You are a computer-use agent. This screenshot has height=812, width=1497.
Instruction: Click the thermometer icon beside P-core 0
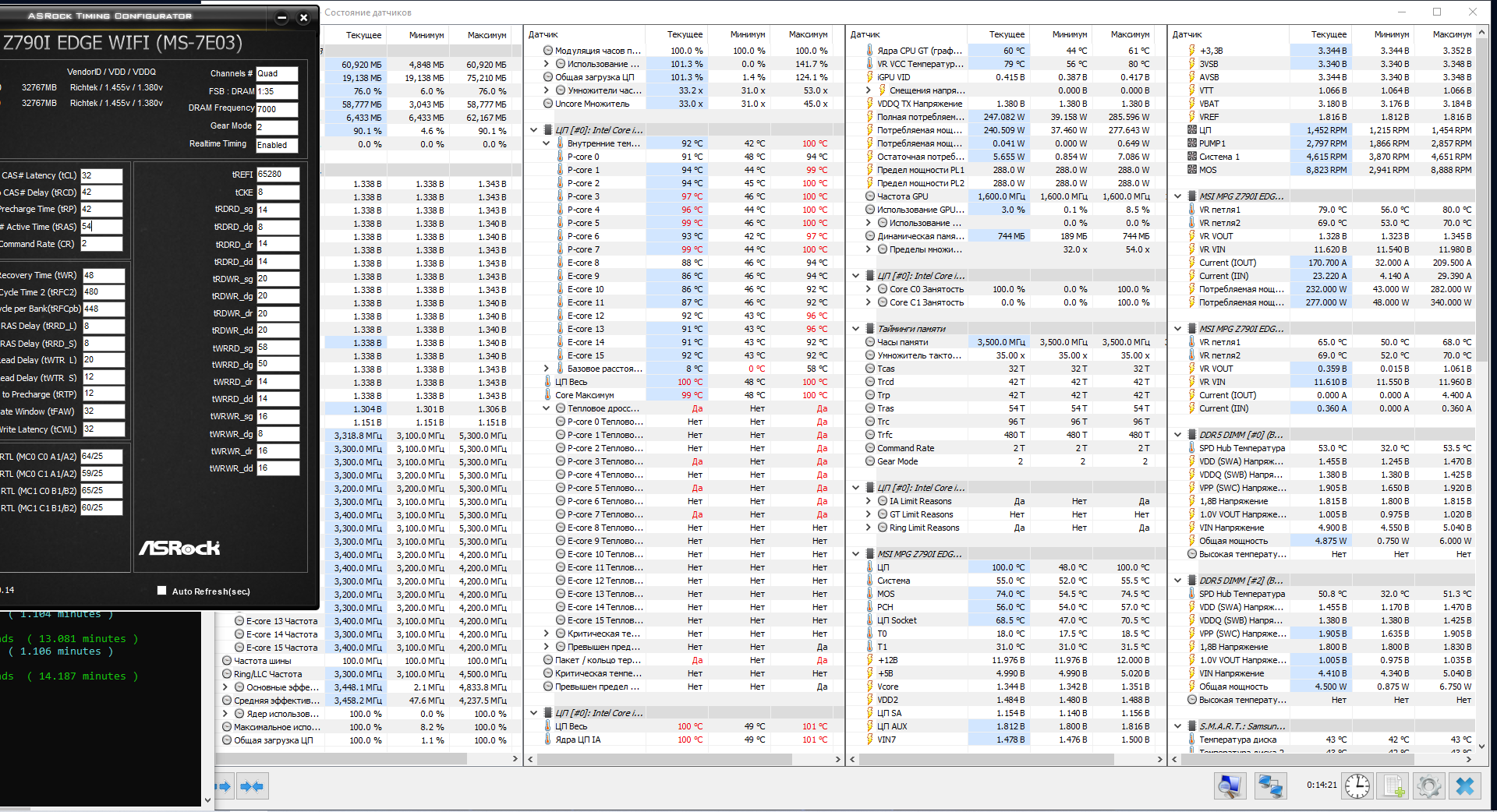(560, 157)
